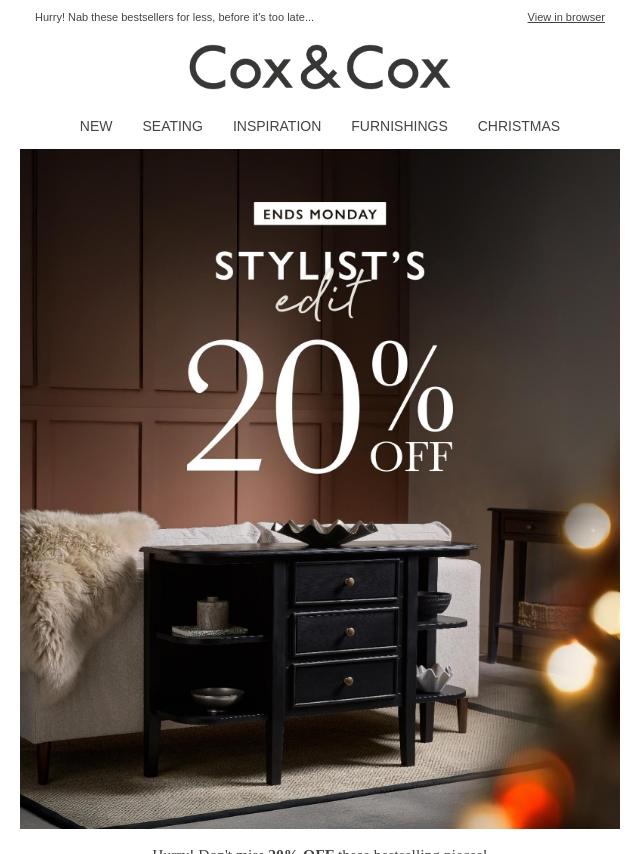Click the top drawer brass knob

click(x=350, y=582)
